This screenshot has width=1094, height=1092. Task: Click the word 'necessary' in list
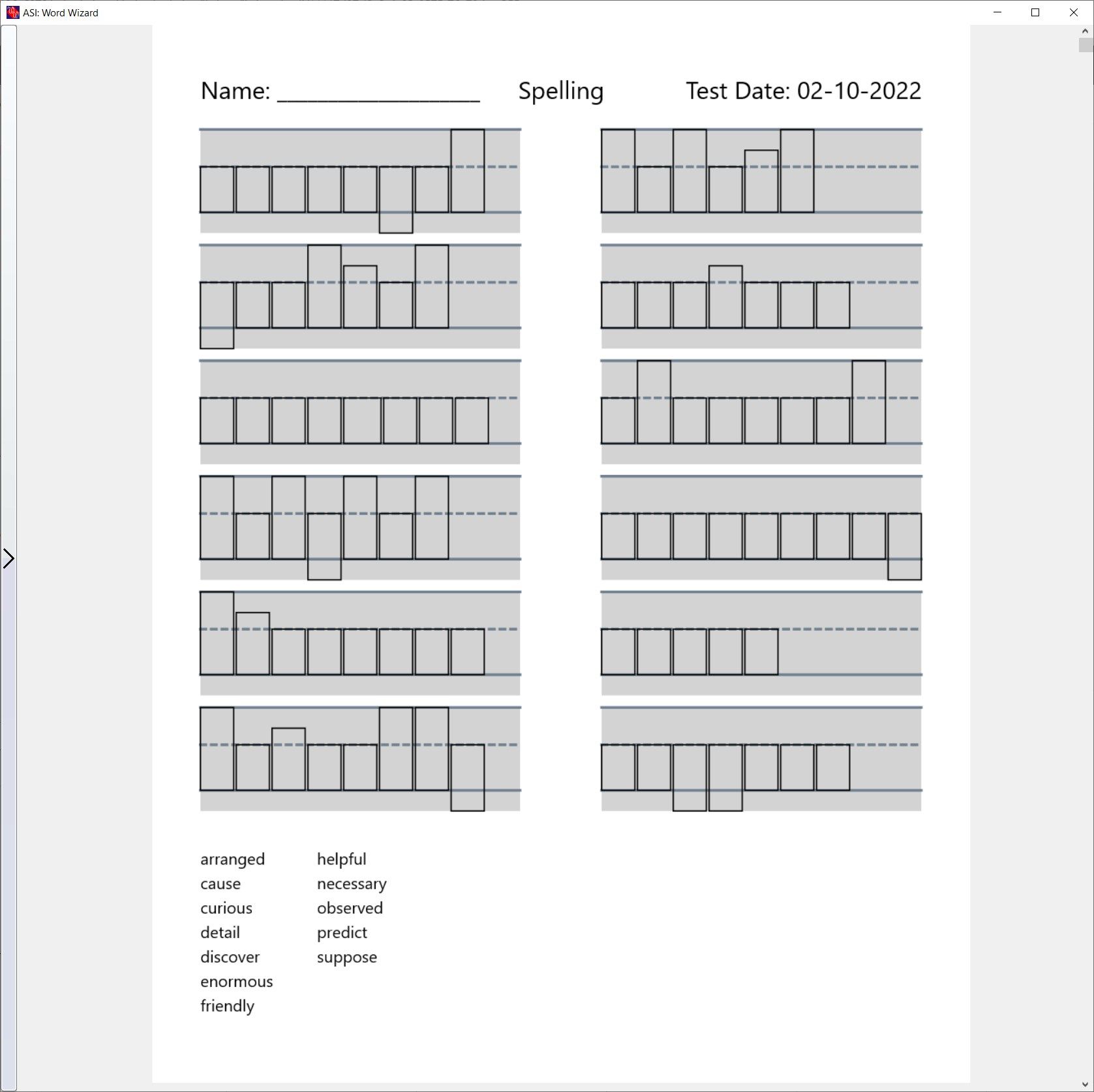pos(352,885)
